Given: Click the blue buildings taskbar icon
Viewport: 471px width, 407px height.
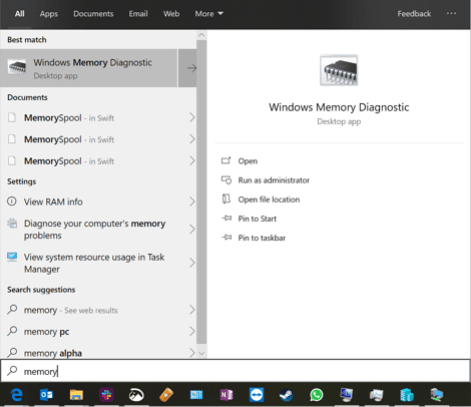Looking at the screenshot, I should coord(406,395).
